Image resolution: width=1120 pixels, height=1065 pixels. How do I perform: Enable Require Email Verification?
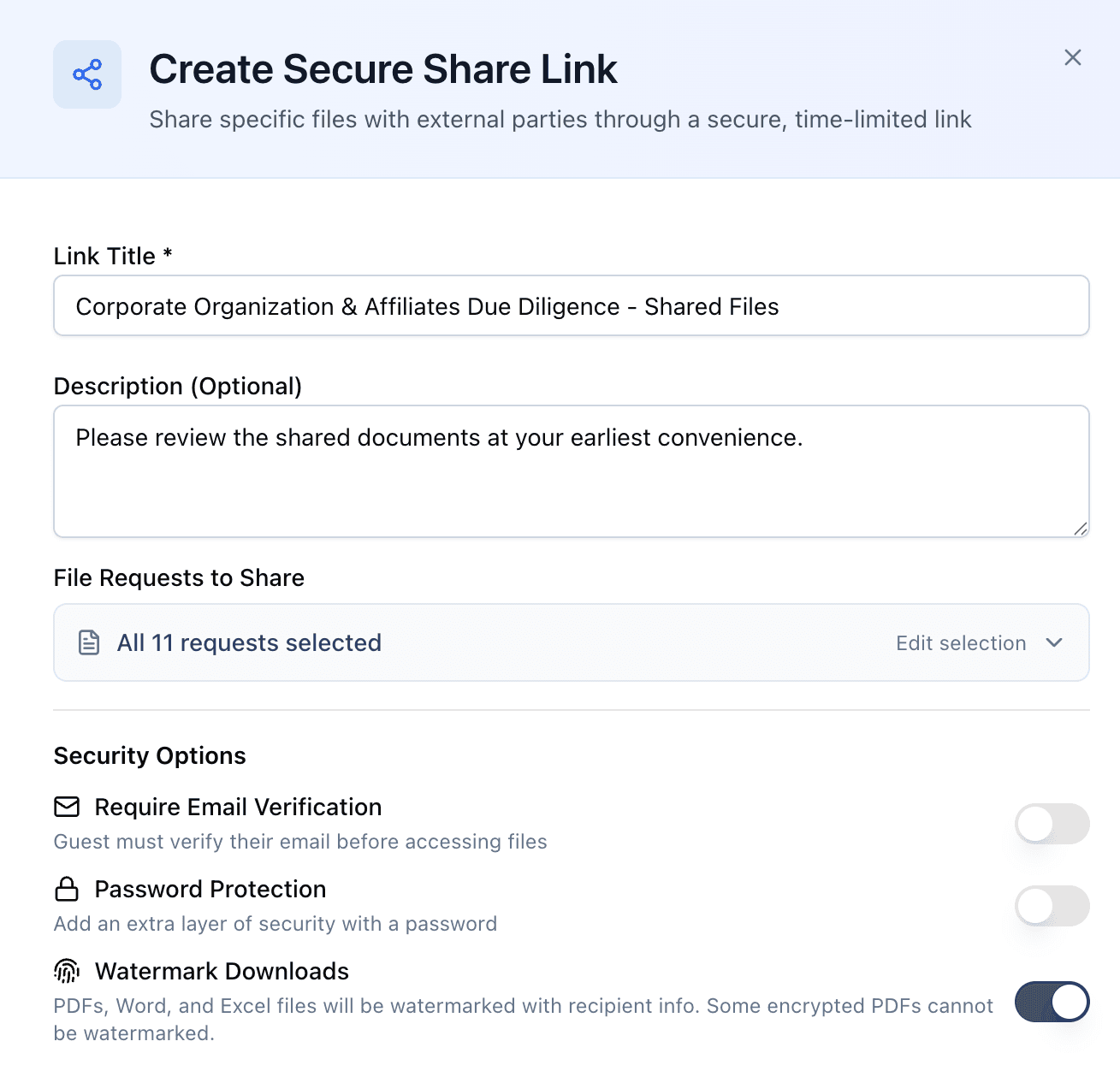click(1052, 824)
